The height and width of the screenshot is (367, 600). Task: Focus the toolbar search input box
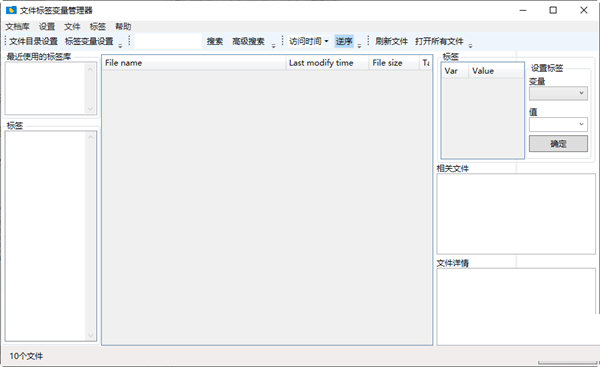(168, 41)
